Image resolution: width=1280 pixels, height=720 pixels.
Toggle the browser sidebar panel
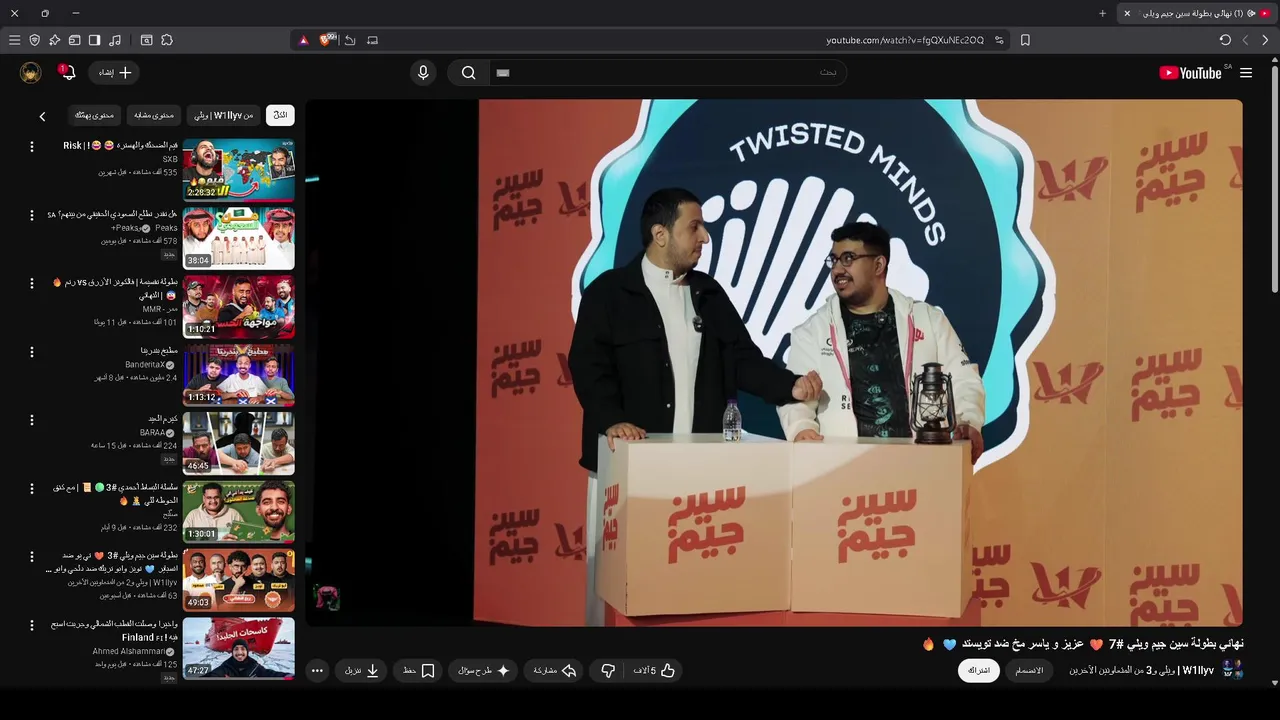click(94, 40)
